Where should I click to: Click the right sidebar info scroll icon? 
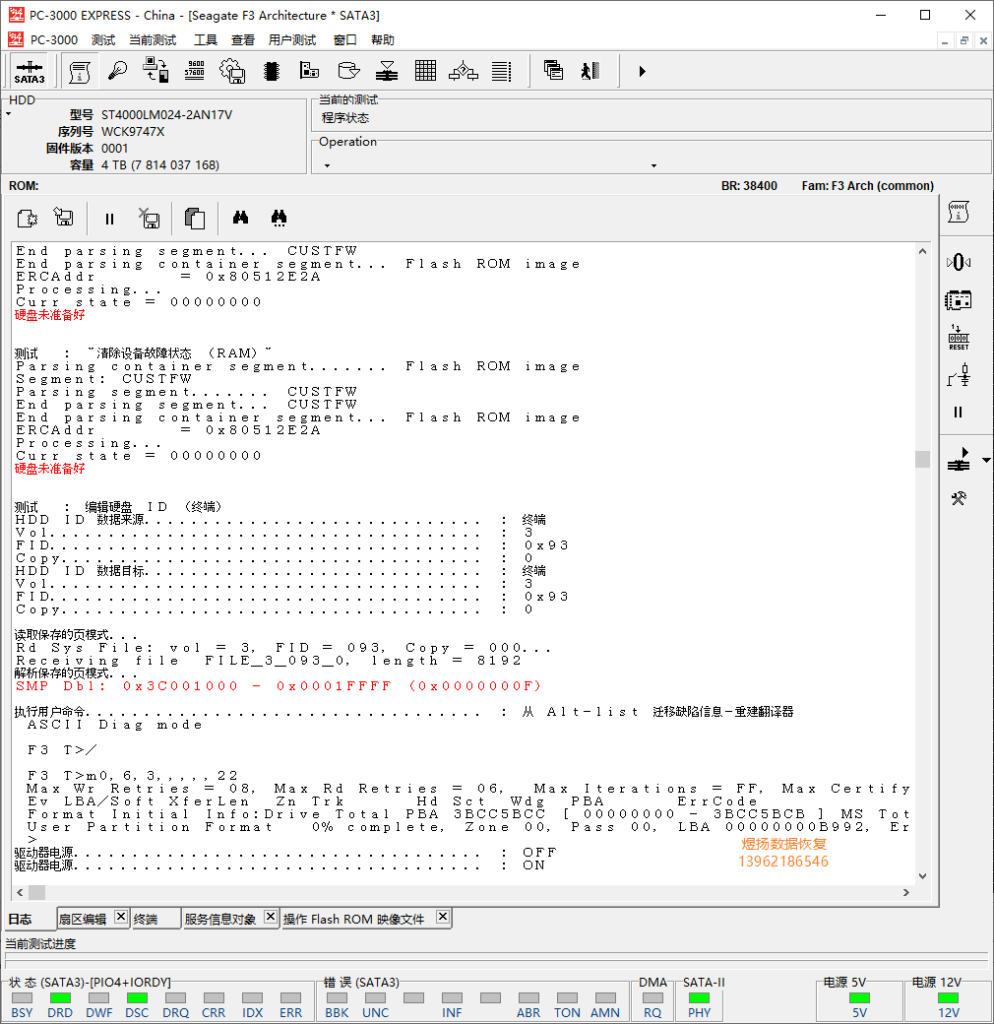point(958,212)
